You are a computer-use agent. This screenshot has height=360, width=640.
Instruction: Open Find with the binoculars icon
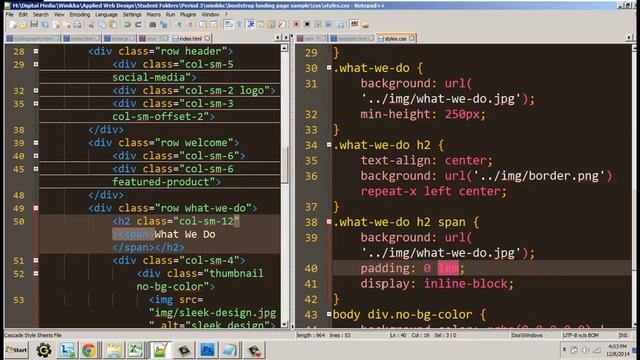click(x=153, y=24)
